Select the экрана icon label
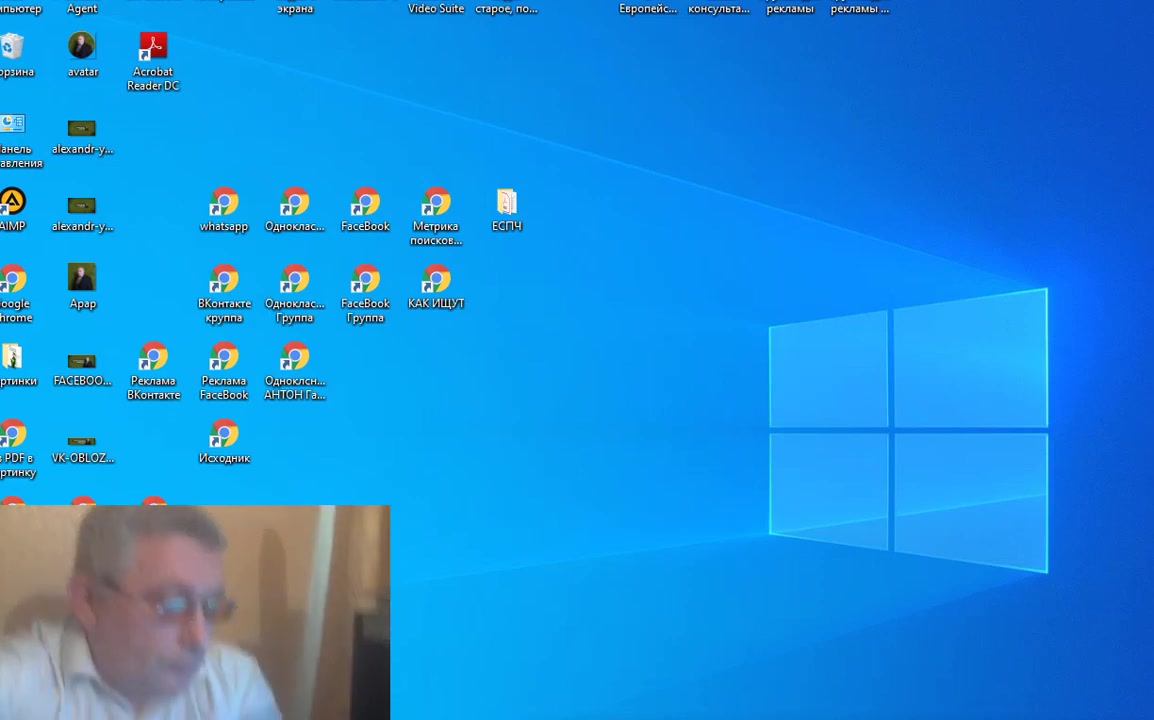1154x720 pixels. tap(295, 9)
